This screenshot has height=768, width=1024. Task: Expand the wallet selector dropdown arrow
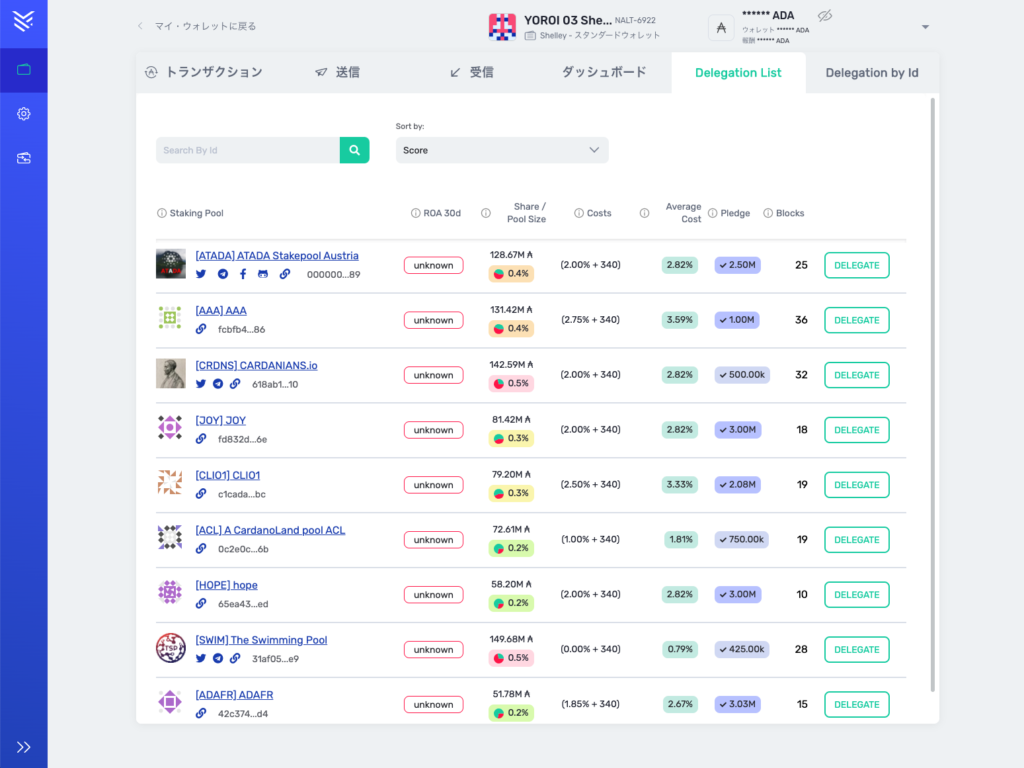coord(925,27)
